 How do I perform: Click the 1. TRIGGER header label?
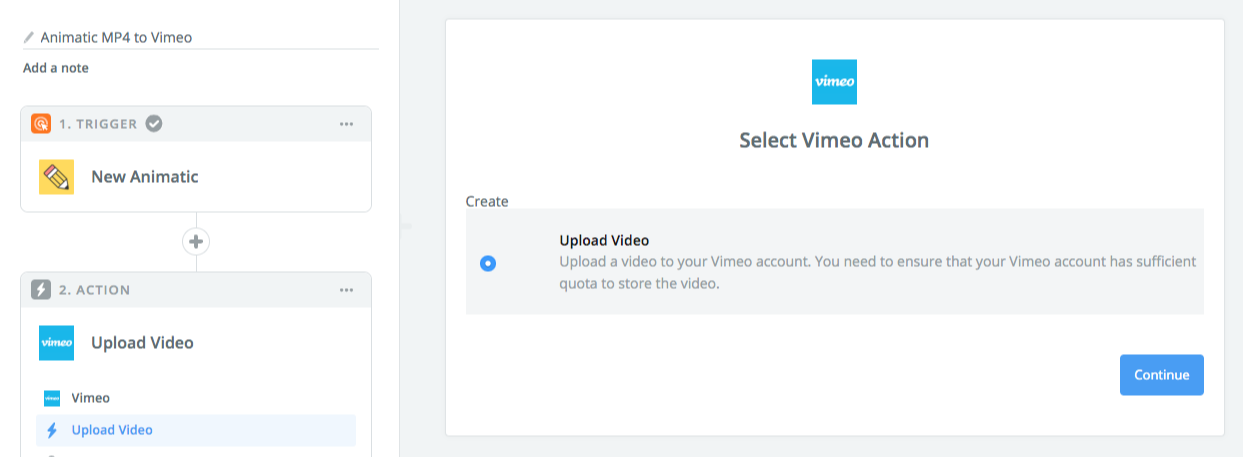click(98, 124)
